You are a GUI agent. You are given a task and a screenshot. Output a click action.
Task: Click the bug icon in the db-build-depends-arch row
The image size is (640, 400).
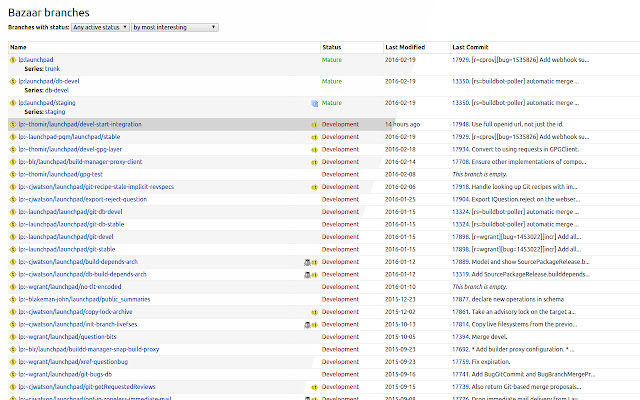click(307, 275)
